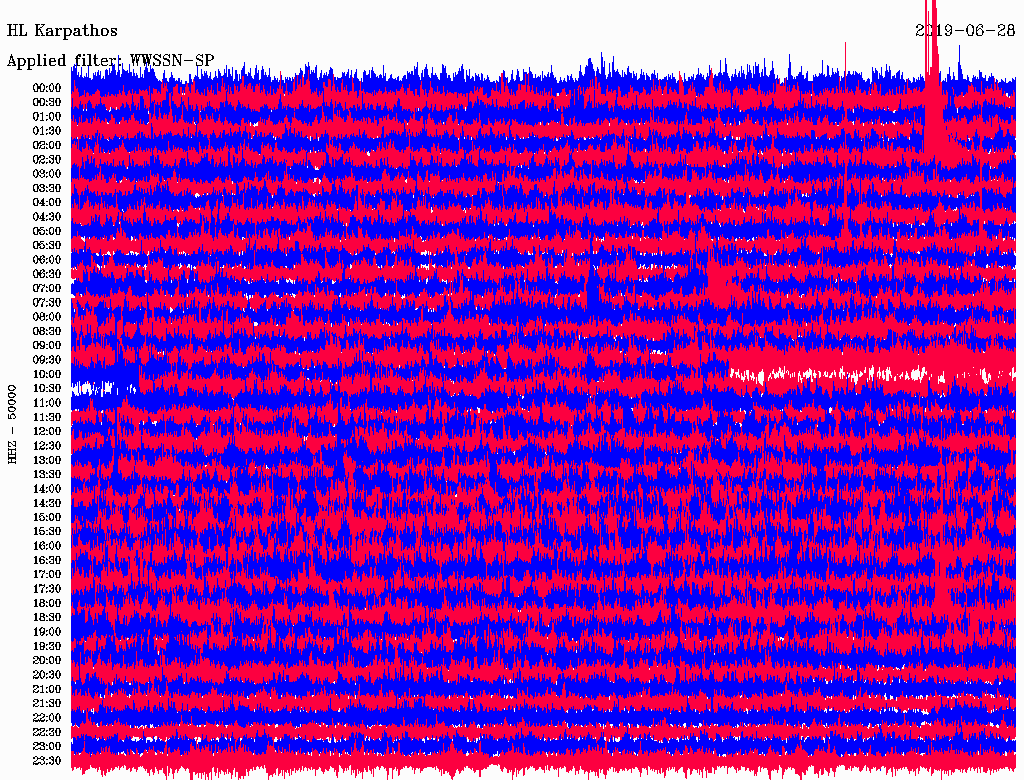
Task: Select the 16:30 time label
Action: pos(47,561)
